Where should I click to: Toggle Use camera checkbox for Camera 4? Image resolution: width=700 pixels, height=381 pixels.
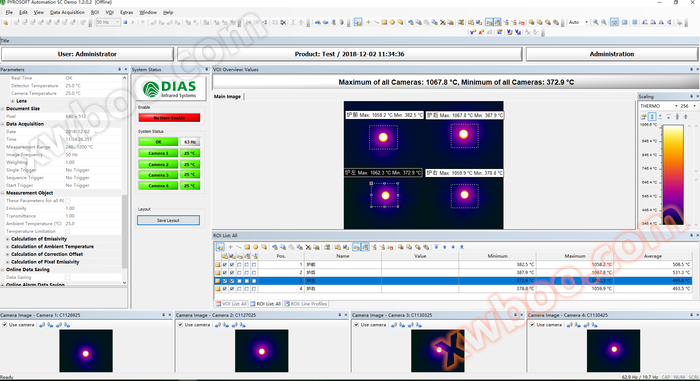(532, 325)
